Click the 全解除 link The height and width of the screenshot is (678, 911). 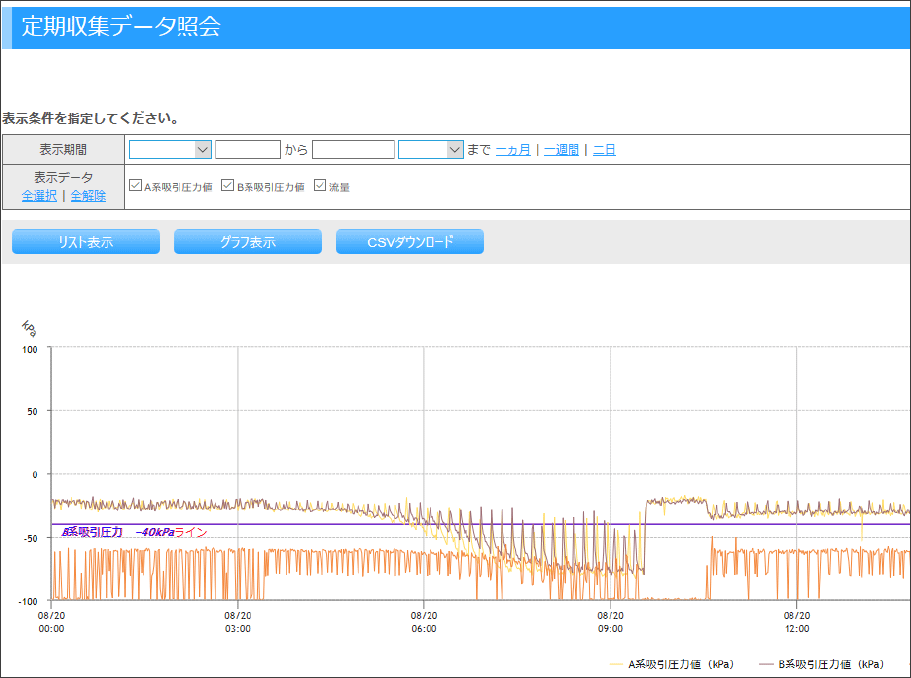88,196
